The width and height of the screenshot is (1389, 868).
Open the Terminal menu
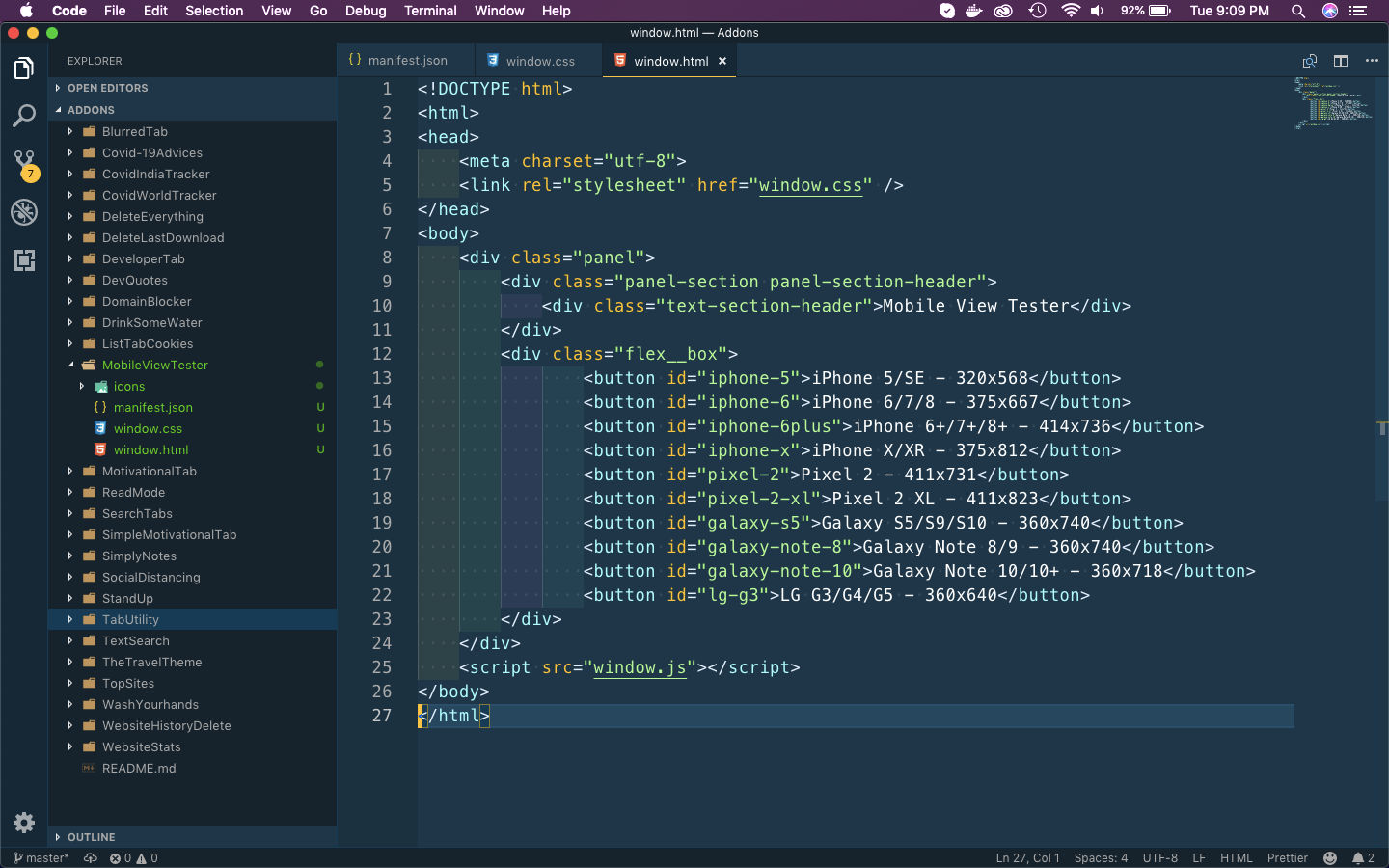coord(430,11)
